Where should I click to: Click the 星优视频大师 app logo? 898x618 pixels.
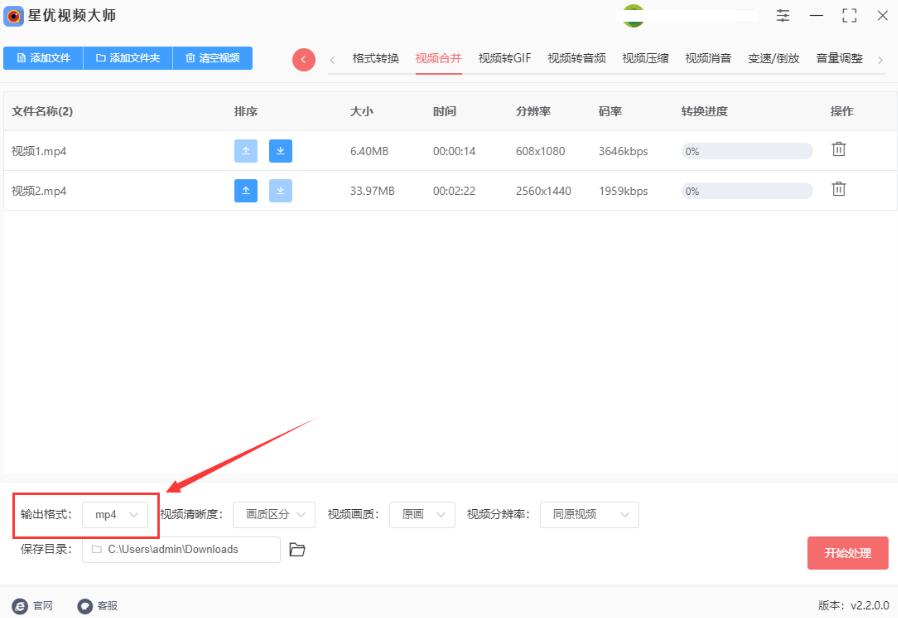tap(14, 16)
